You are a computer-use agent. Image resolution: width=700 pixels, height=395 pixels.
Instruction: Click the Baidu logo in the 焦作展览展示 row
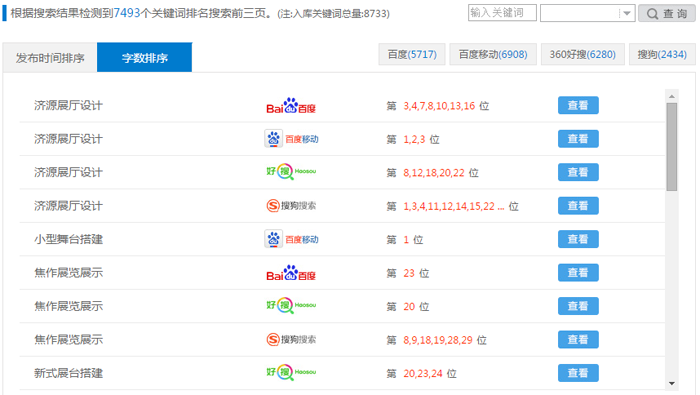click(x=291, y=273)
